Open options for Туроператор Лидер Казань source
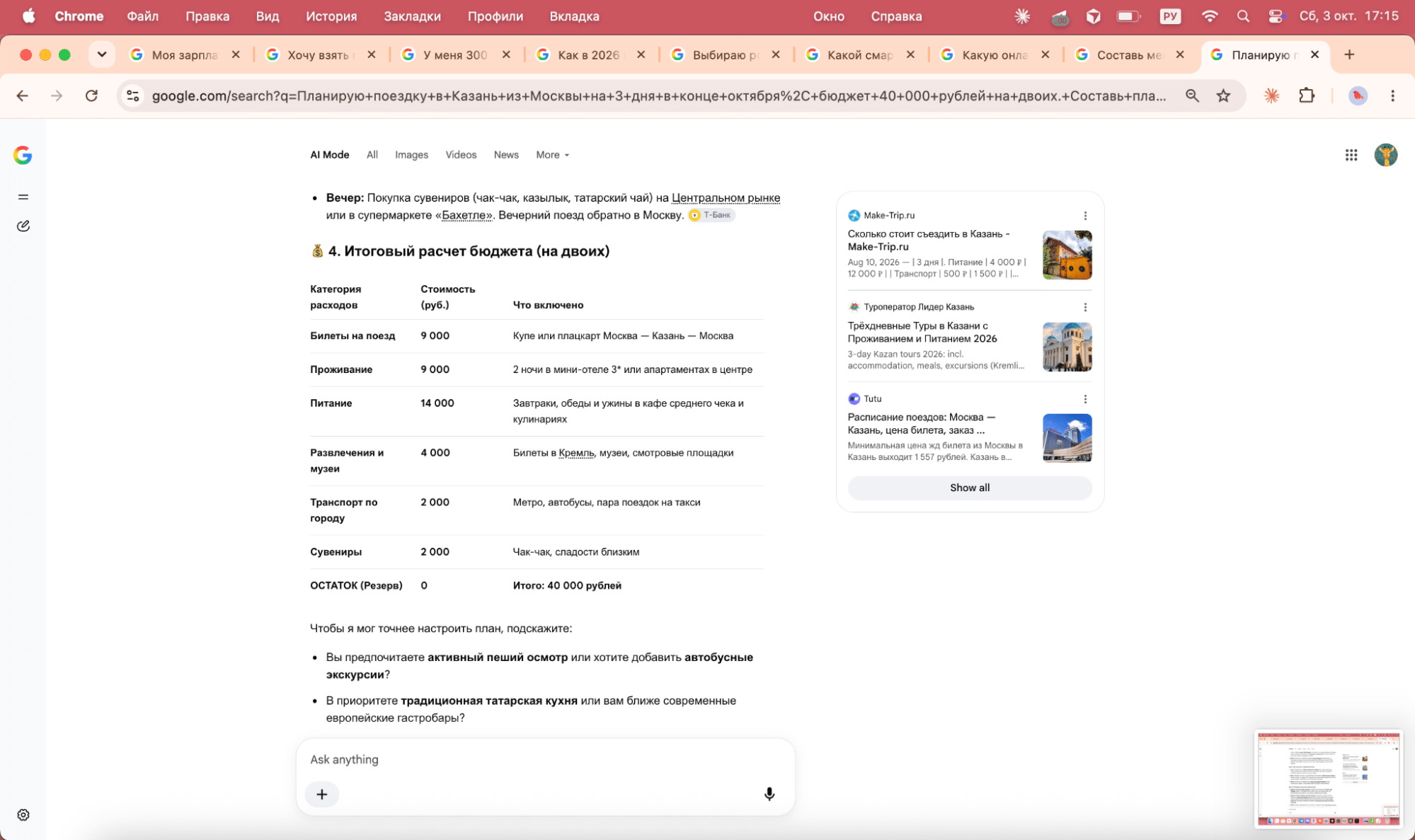 [1085, 307]
